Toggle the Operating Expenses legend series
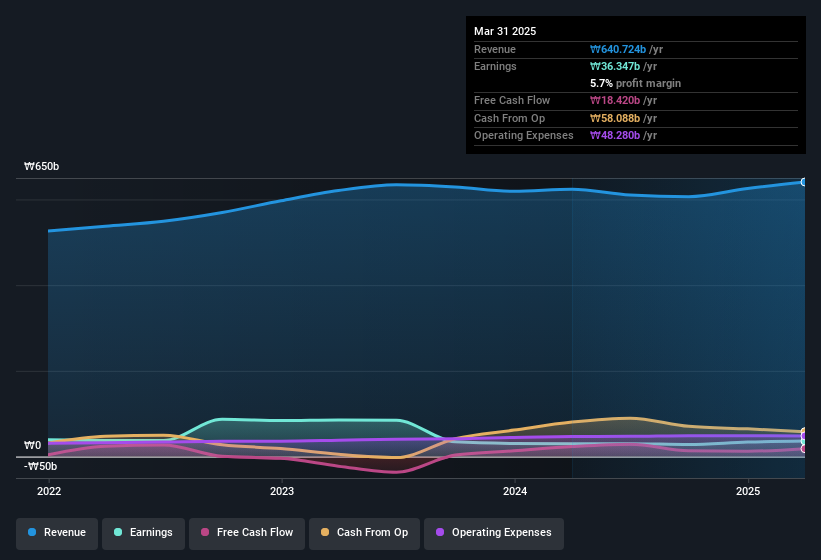The height and width of the screenshot is (560, 821). point(494,533)
